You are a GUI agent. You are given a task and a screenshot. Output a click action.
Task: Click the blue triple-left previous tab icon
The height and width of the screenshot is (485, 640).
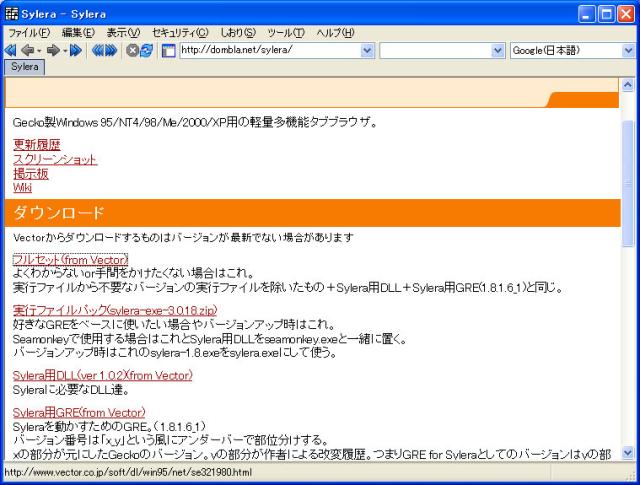pos(98,50)
